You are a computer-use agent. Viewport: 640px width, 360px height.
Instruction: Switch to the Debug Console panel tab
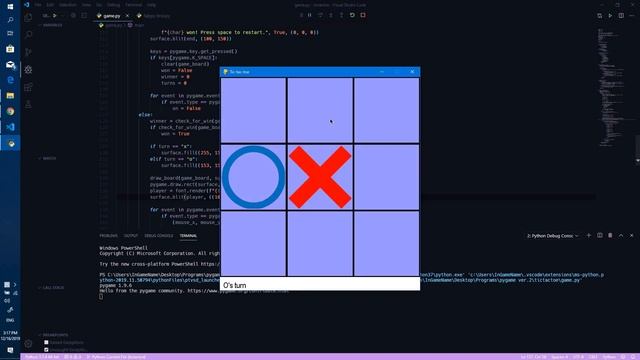[x=159, y=236]
